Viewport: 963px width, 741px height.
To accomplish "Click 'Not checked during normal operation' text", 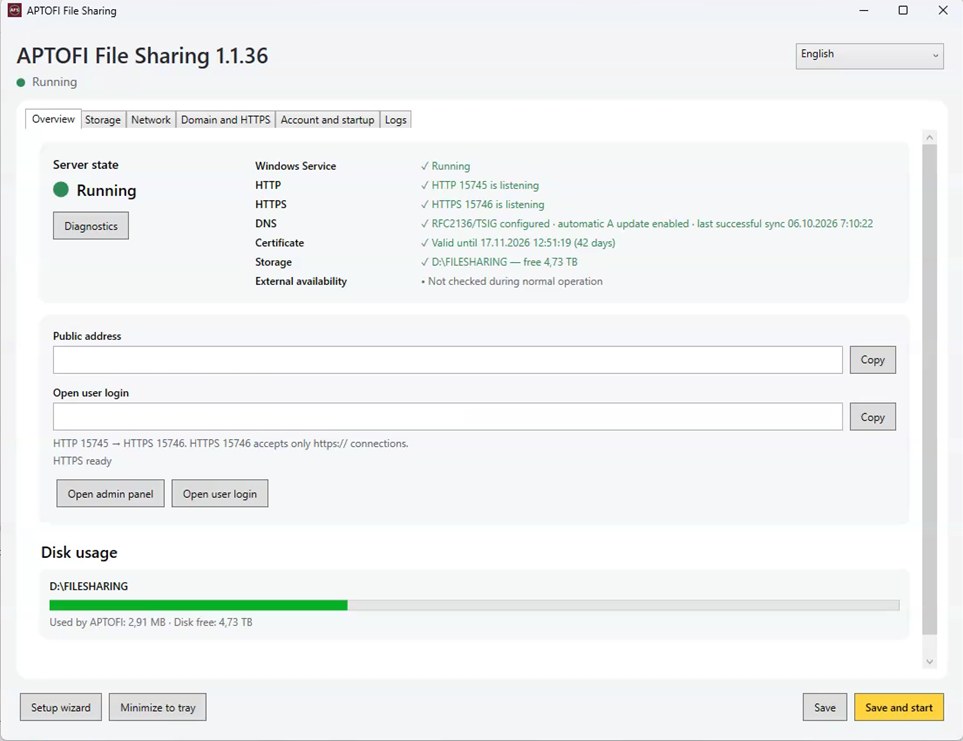I will point(515,281).
